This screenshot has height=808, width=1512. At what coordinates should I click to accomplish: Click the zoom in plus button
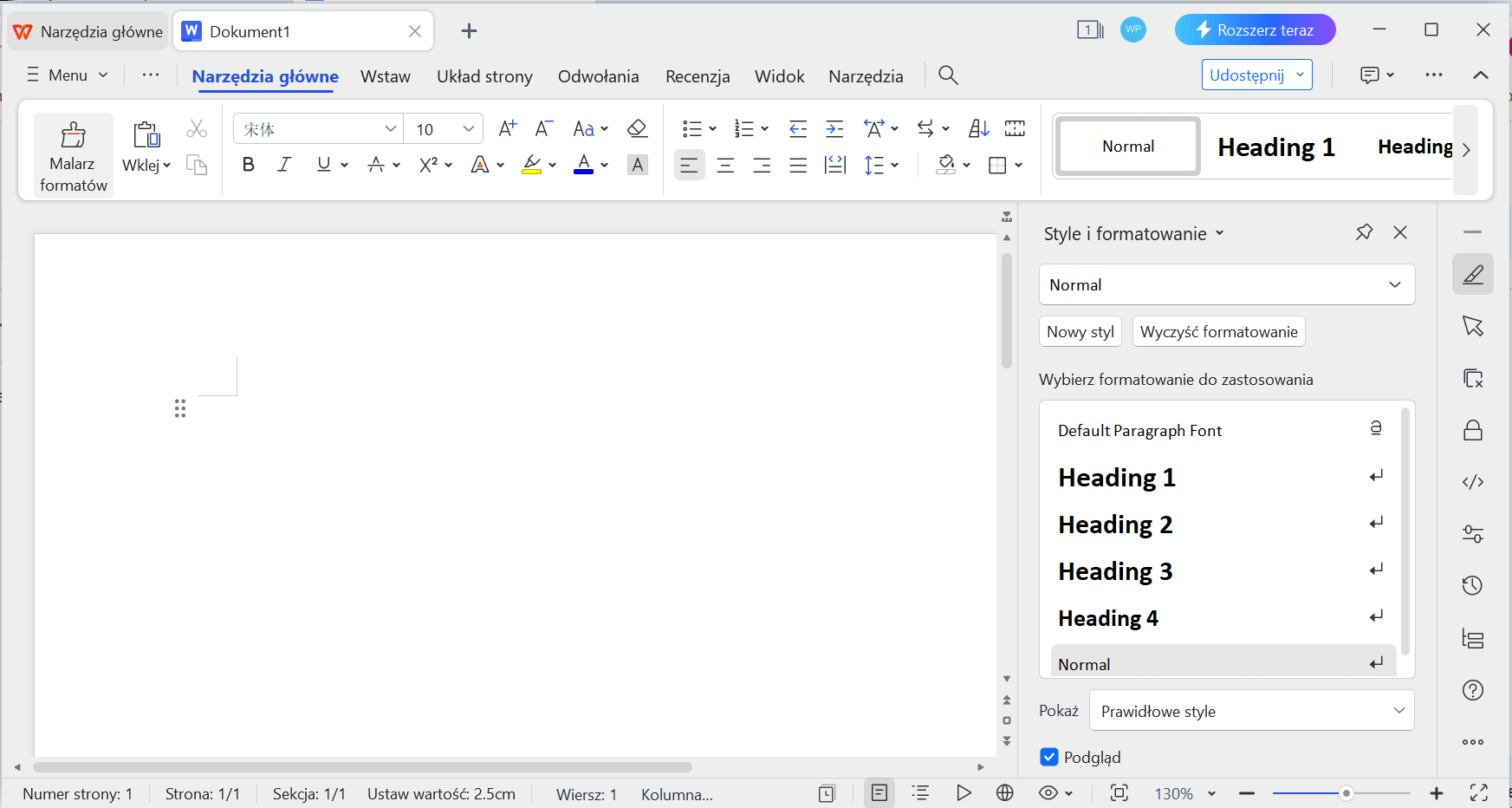1437,793
